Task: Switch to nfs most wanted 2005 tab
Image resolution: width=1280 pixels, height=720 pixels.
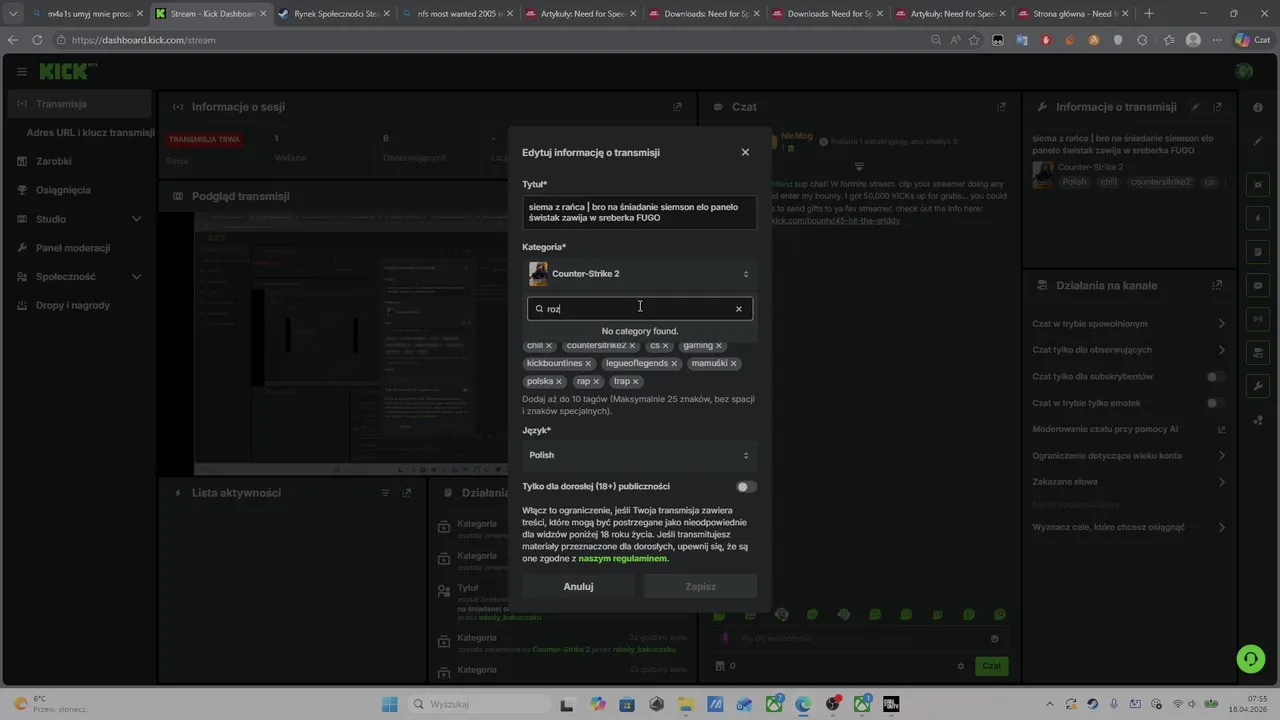Action: (458, 14)
